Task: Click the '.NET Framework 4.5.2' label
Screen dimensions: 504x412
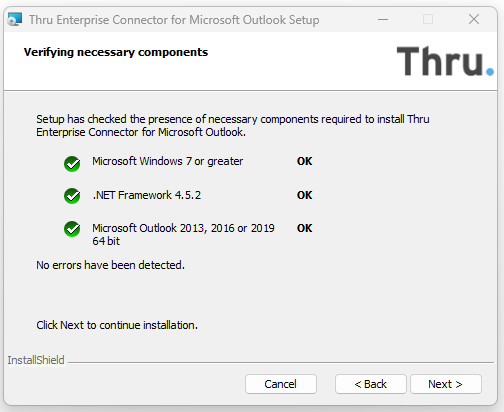Action: point(147,195)
